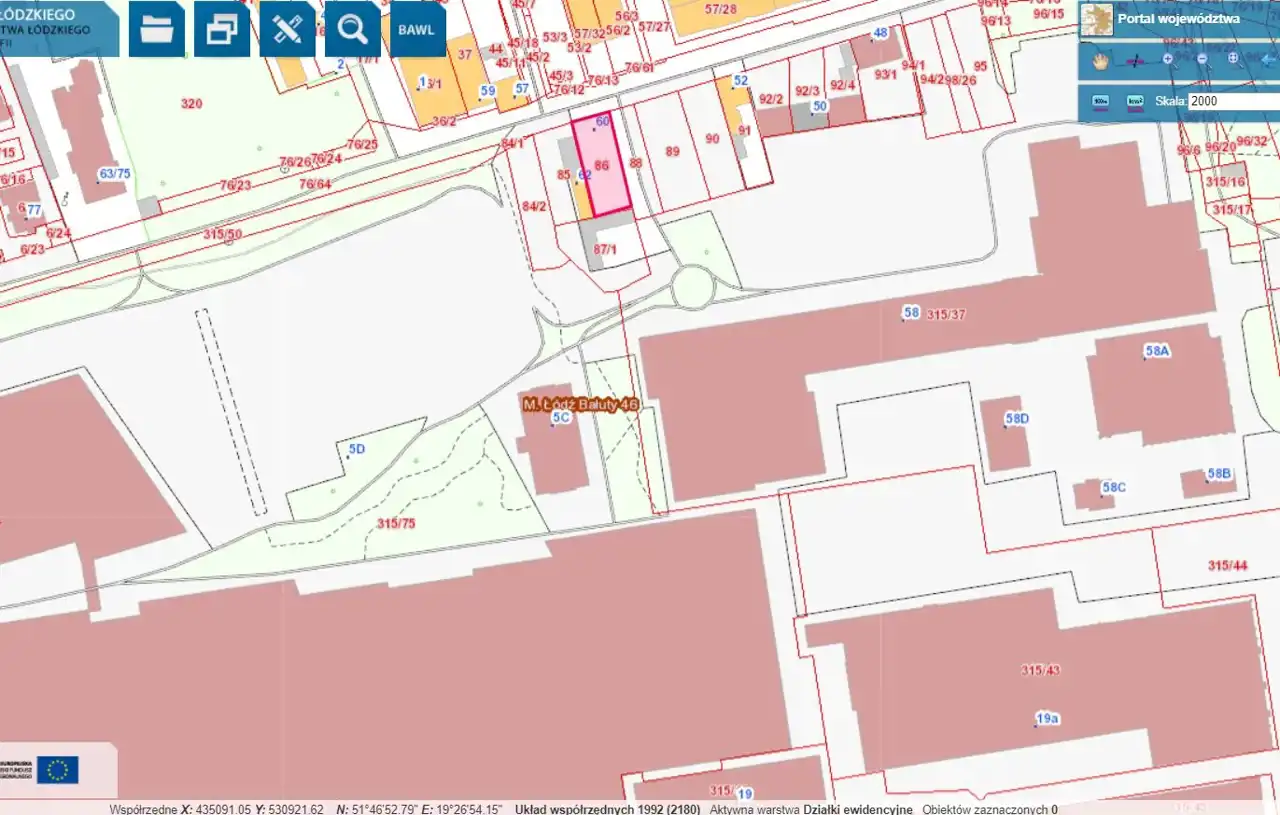
Task: Click parcel label 315/50
Action: 222,235
